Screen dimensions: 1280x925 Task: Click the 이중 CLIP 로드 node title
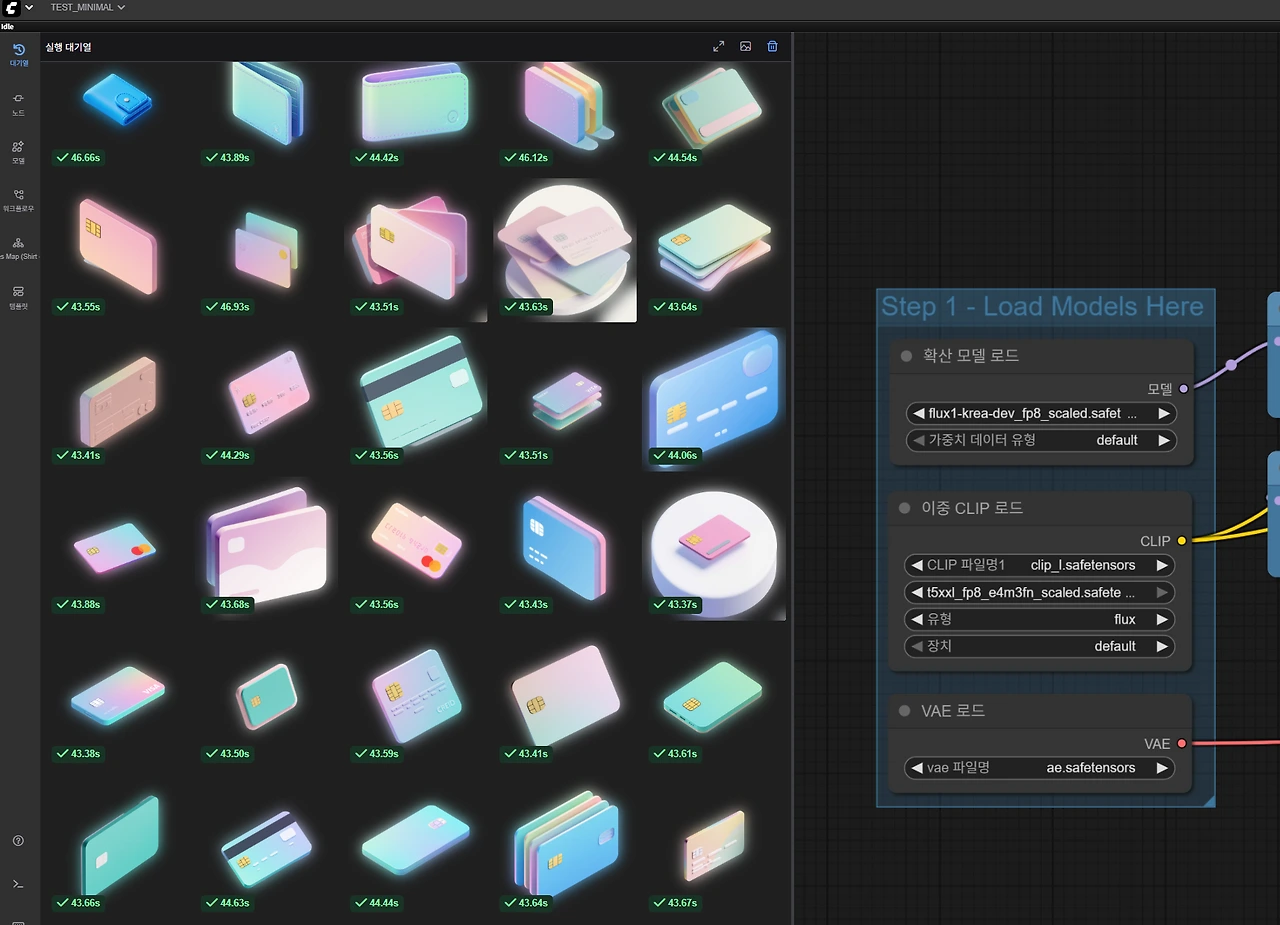pos(972,508)
